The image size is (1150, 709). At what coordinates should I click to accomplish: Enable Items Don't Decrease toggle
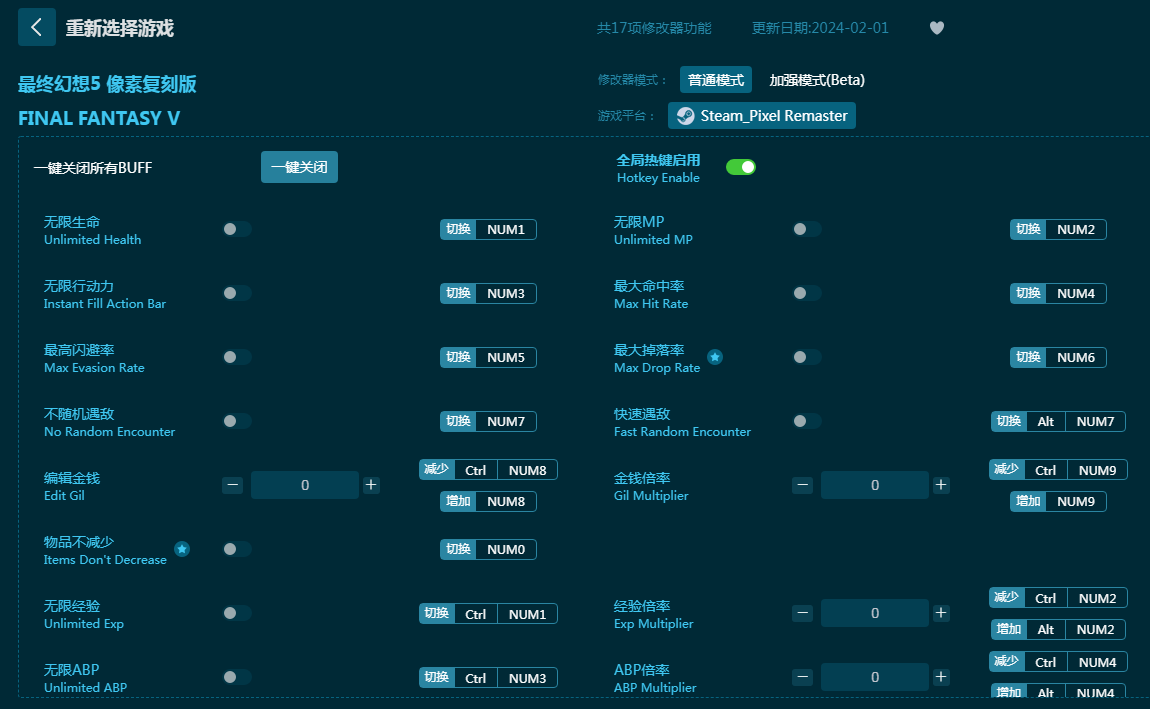point(237,549)
